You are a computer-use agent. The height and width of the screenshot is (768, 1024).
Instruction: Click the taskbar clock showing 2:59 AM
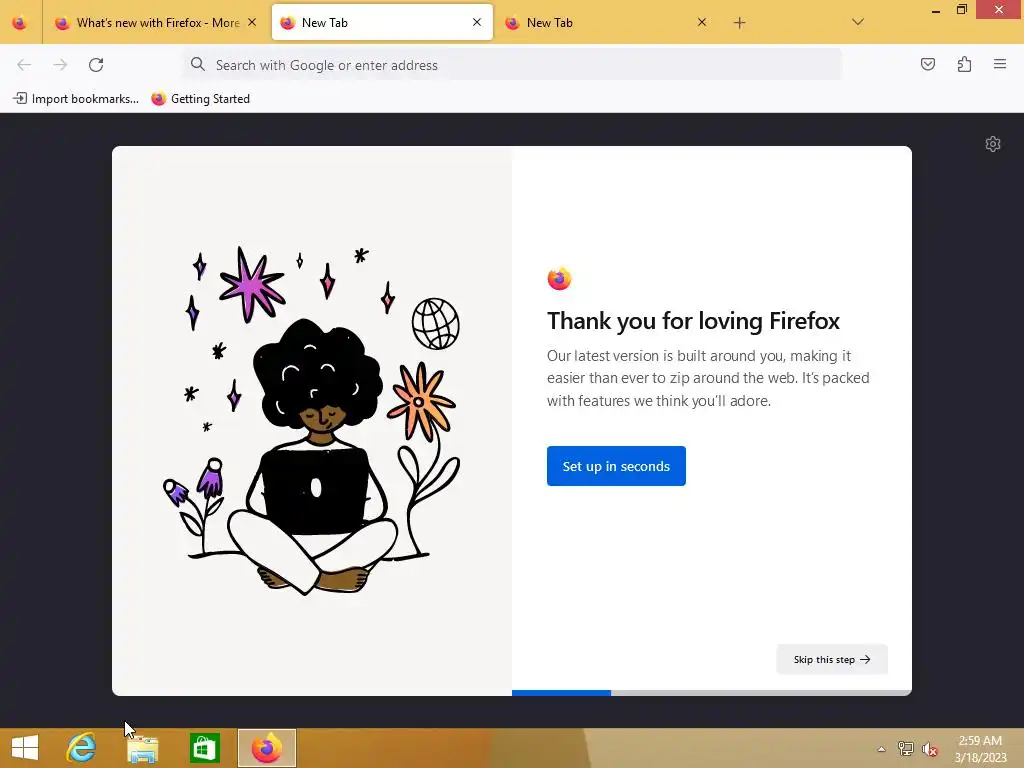click(980, 749)
